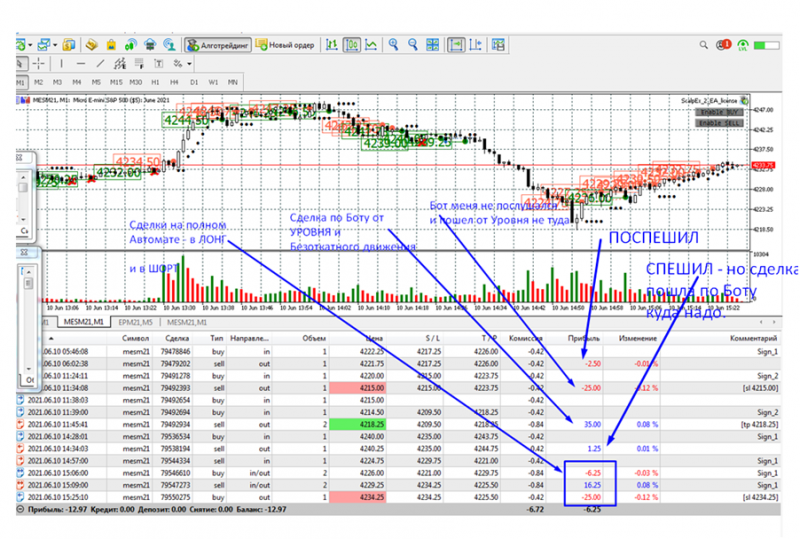
Task: Click the time column sort arrow
Action: [51, 338]
